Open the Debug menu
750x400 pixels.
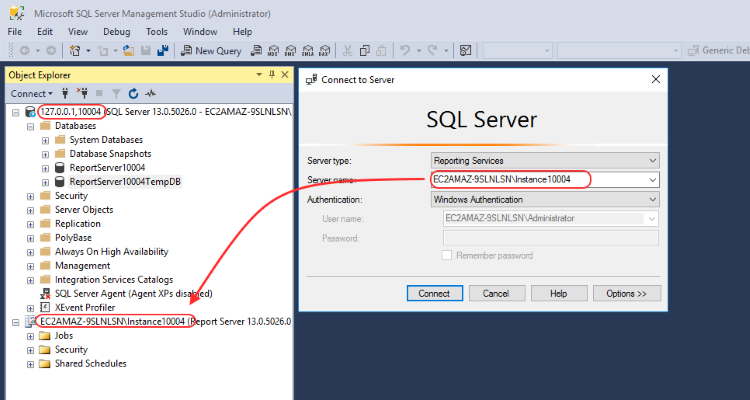tap(117, 32)
